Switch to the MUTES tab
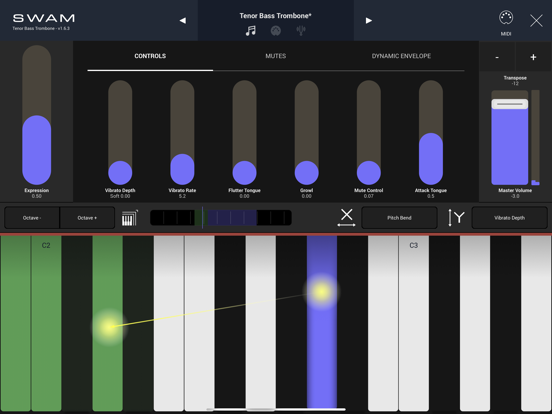Viewport: 552px width, 414px height. [x=276, y=56]
